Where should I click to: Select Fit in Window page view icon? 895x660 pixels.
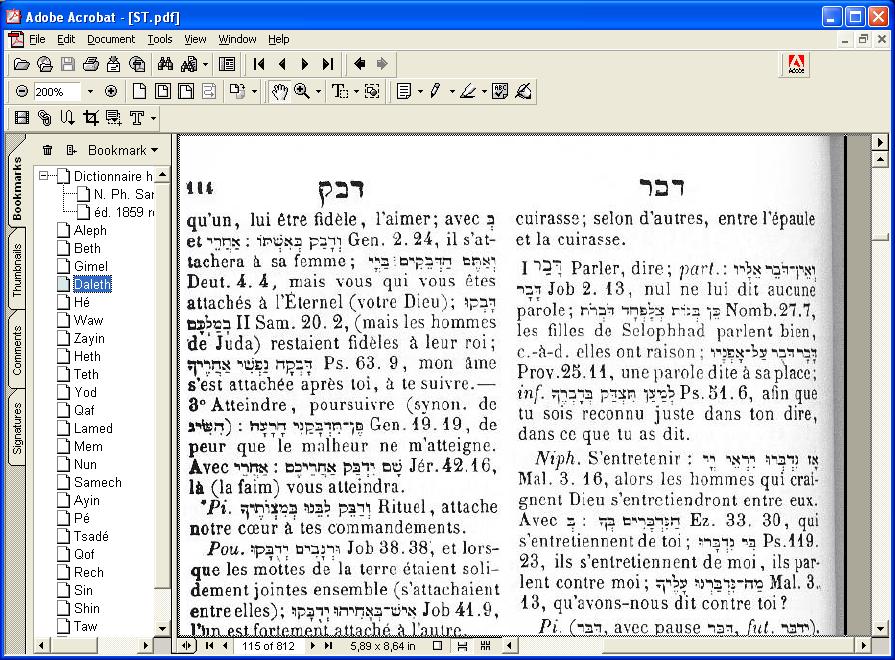[x=163, y=91]
